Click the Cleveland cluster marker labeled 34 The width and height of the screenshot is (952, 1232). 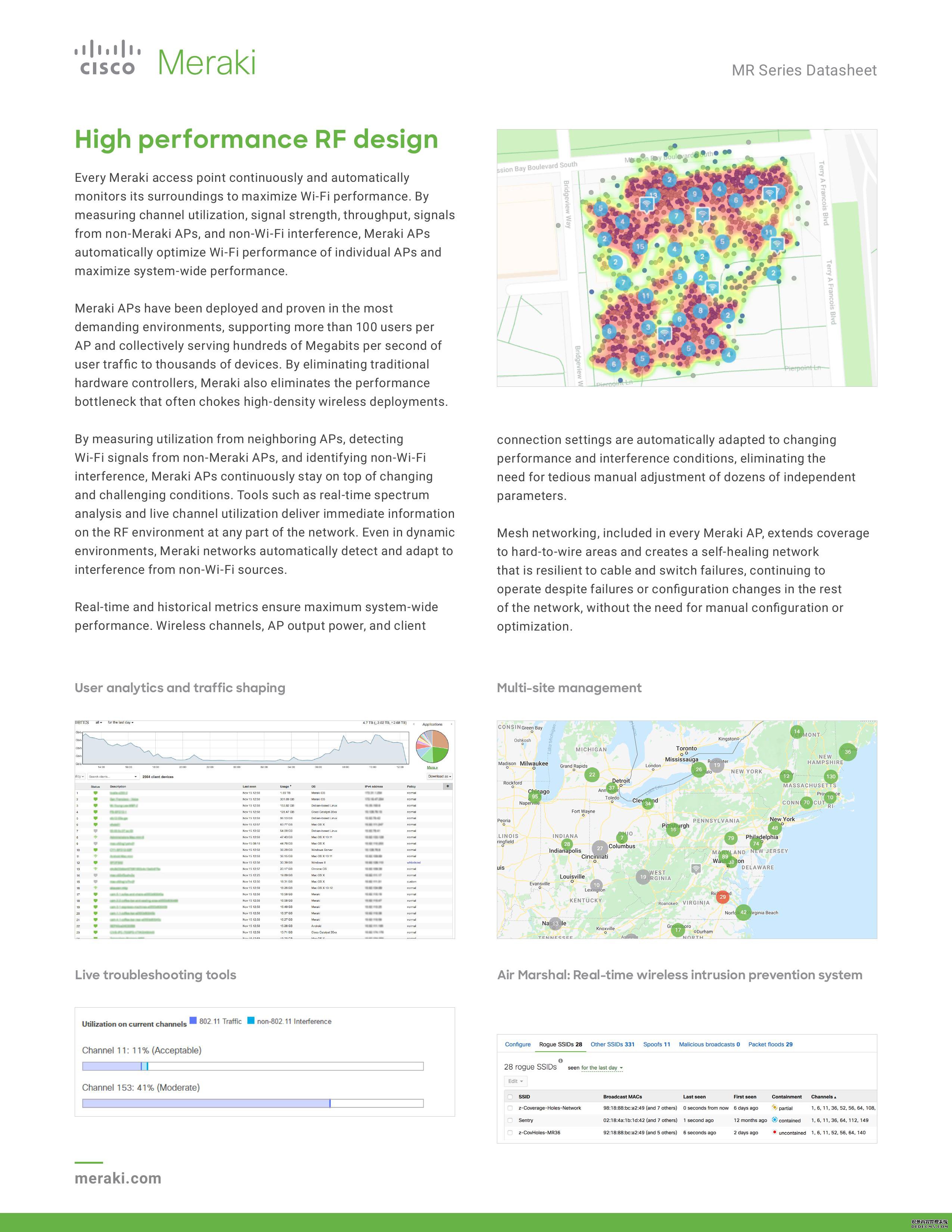[x=648, y=804]
